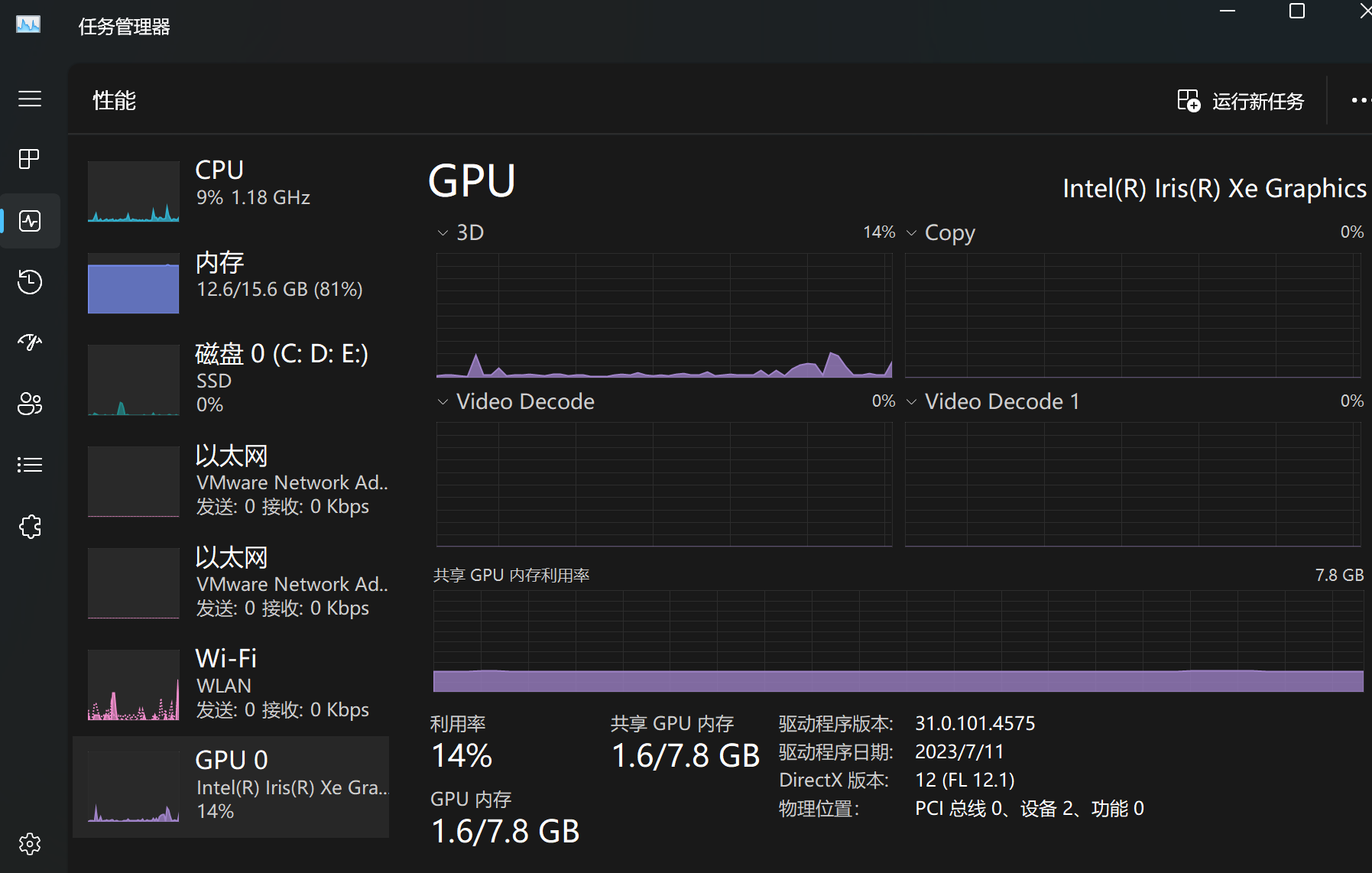Viewport: 1372px width, 873px height.
Task: Click the 任务管理器 window title
Action: point(124,27)
